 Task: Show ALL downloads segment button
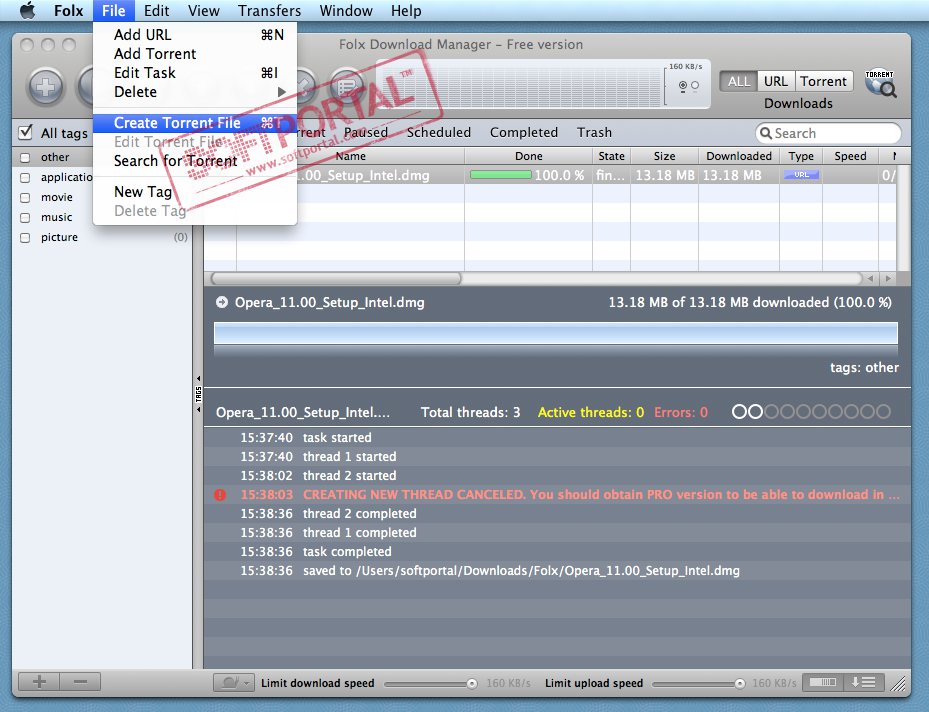(738, 81)
